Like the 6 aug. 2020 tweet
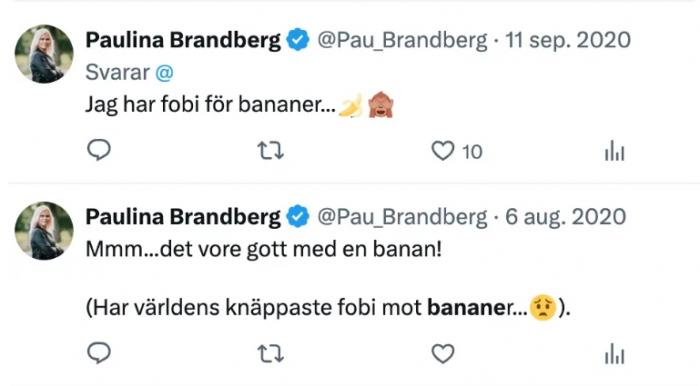This screenshot has height=386, width=700. (x=442, y=354)
